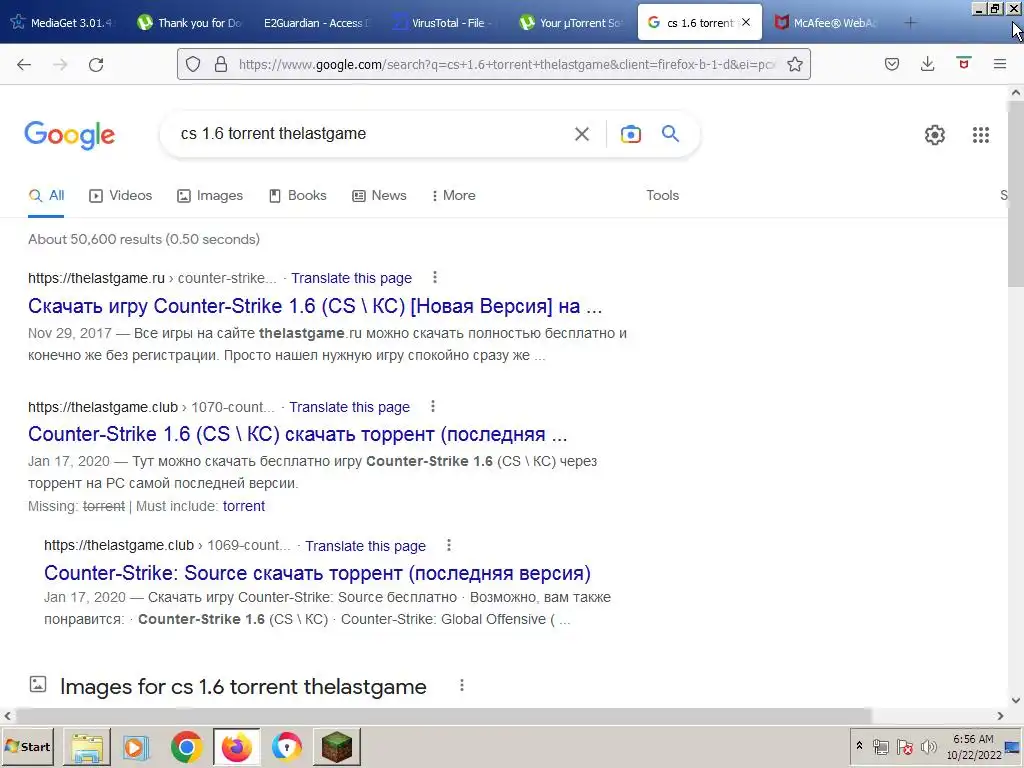This screenshot has height=768, width=1024.
Task: Select the Images search filter
Action: click(x=210, y=195)
